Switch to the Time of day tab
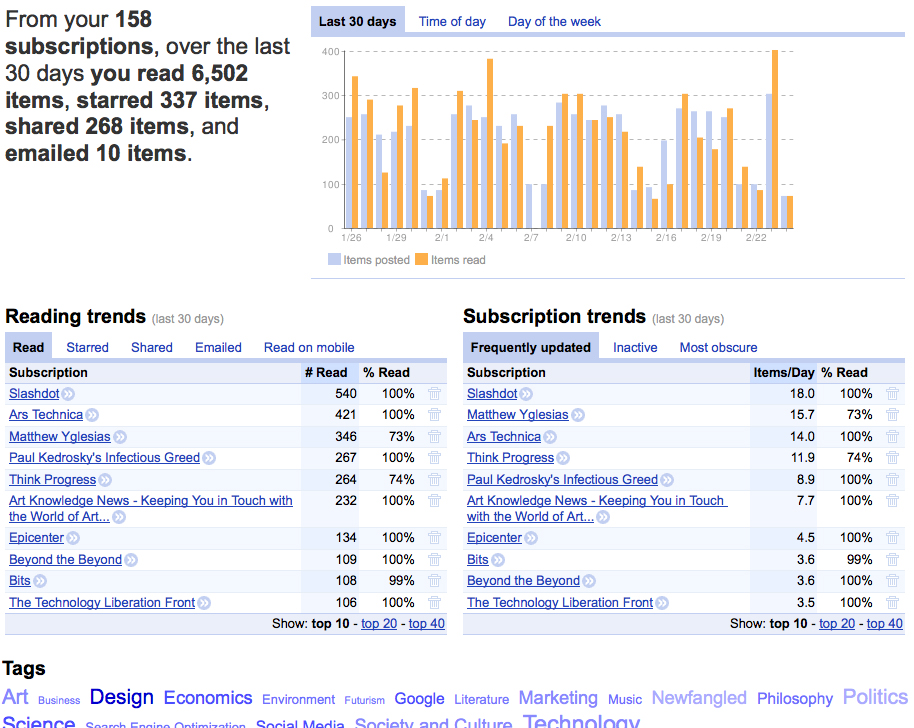Image resolution: width=914 pixels, height=728 pixels. 452,22
